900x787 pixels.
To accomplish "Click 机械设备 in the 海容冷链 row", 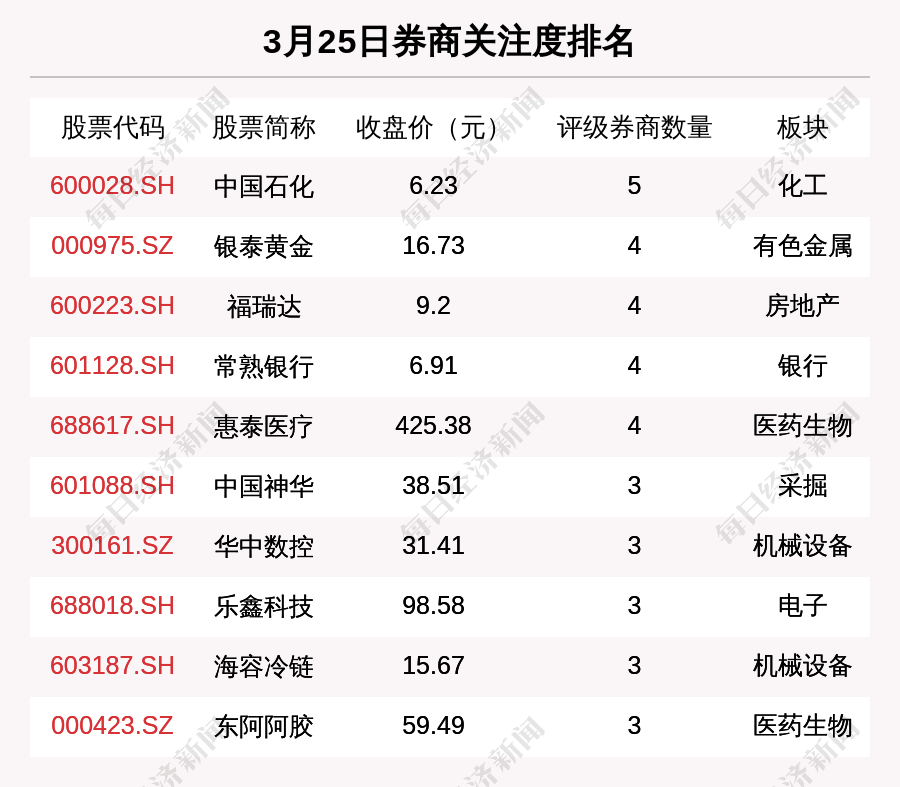I will (802, 666).
